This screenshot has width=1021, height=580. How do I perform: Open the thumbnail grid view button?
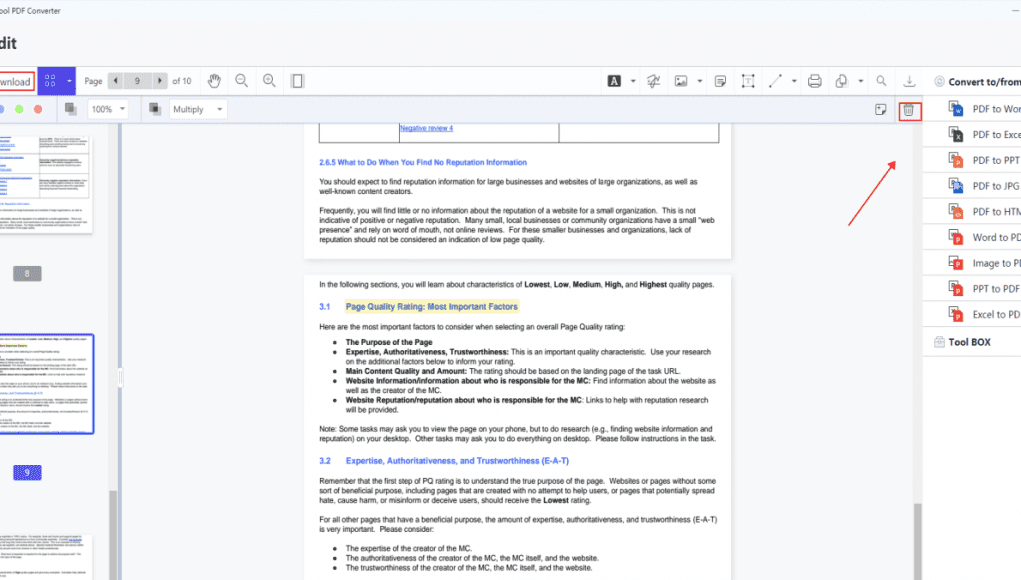click(50, 81)
